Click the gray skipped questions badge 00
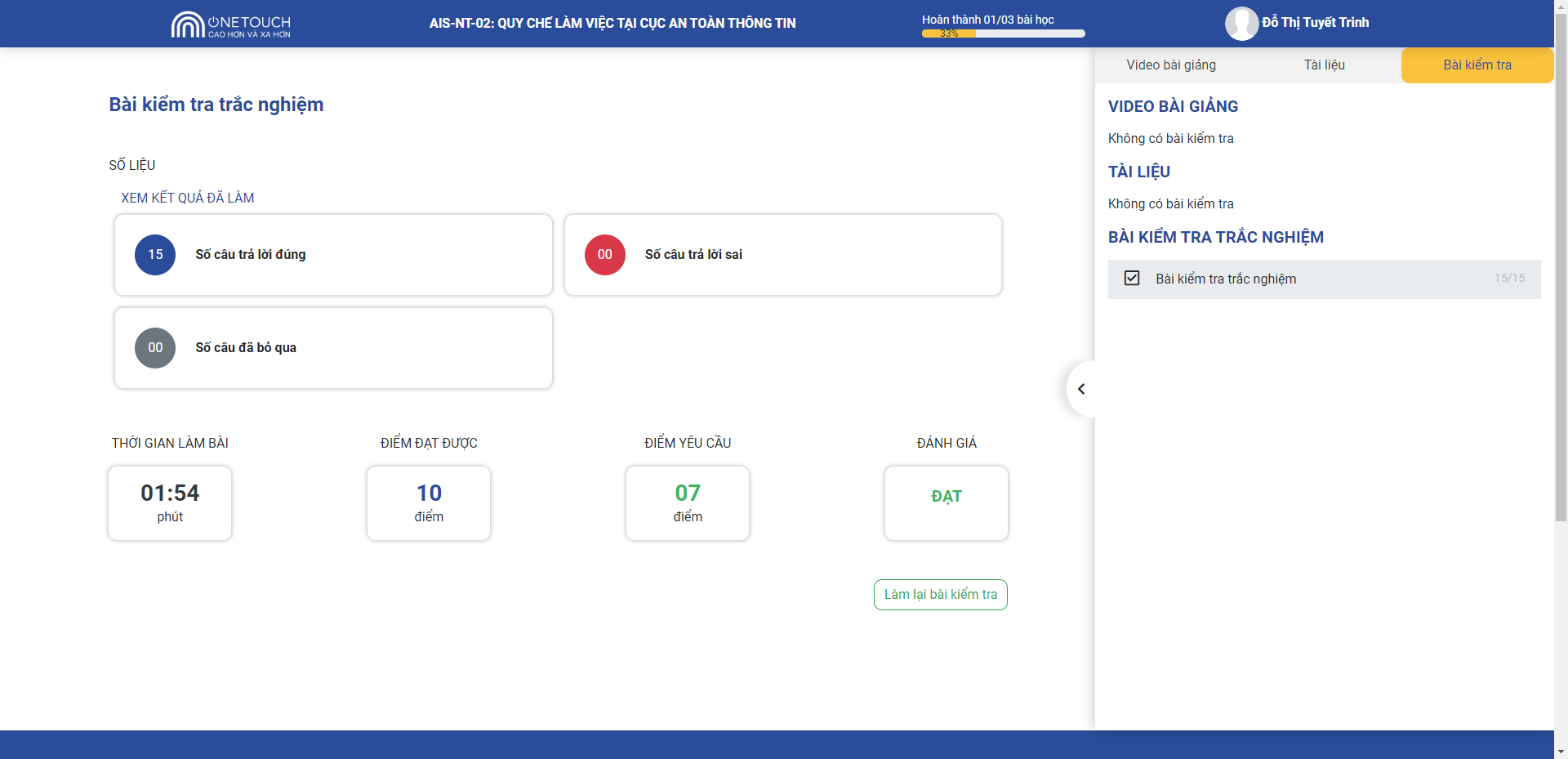Screen dimensions: 1568x759 coord(155,348)
